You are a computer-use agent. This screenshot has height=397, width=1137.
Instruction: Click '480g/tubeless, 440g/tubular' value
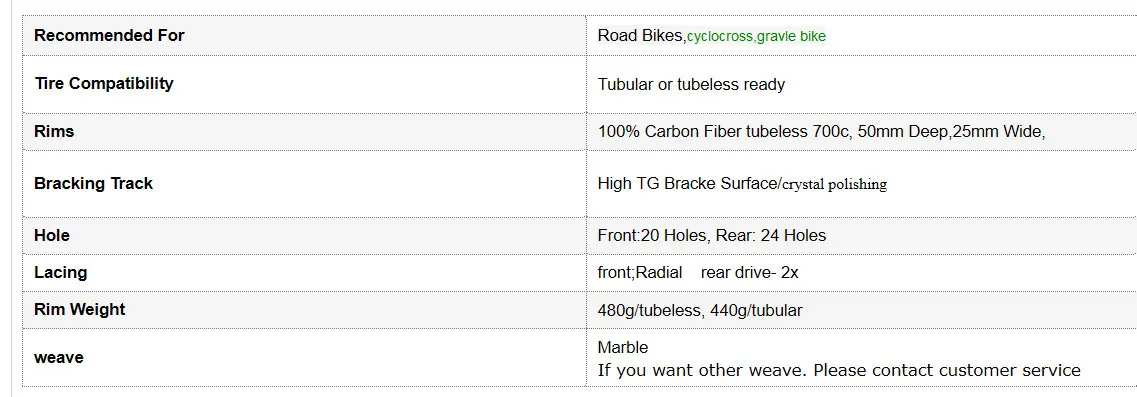pos(700,311)
